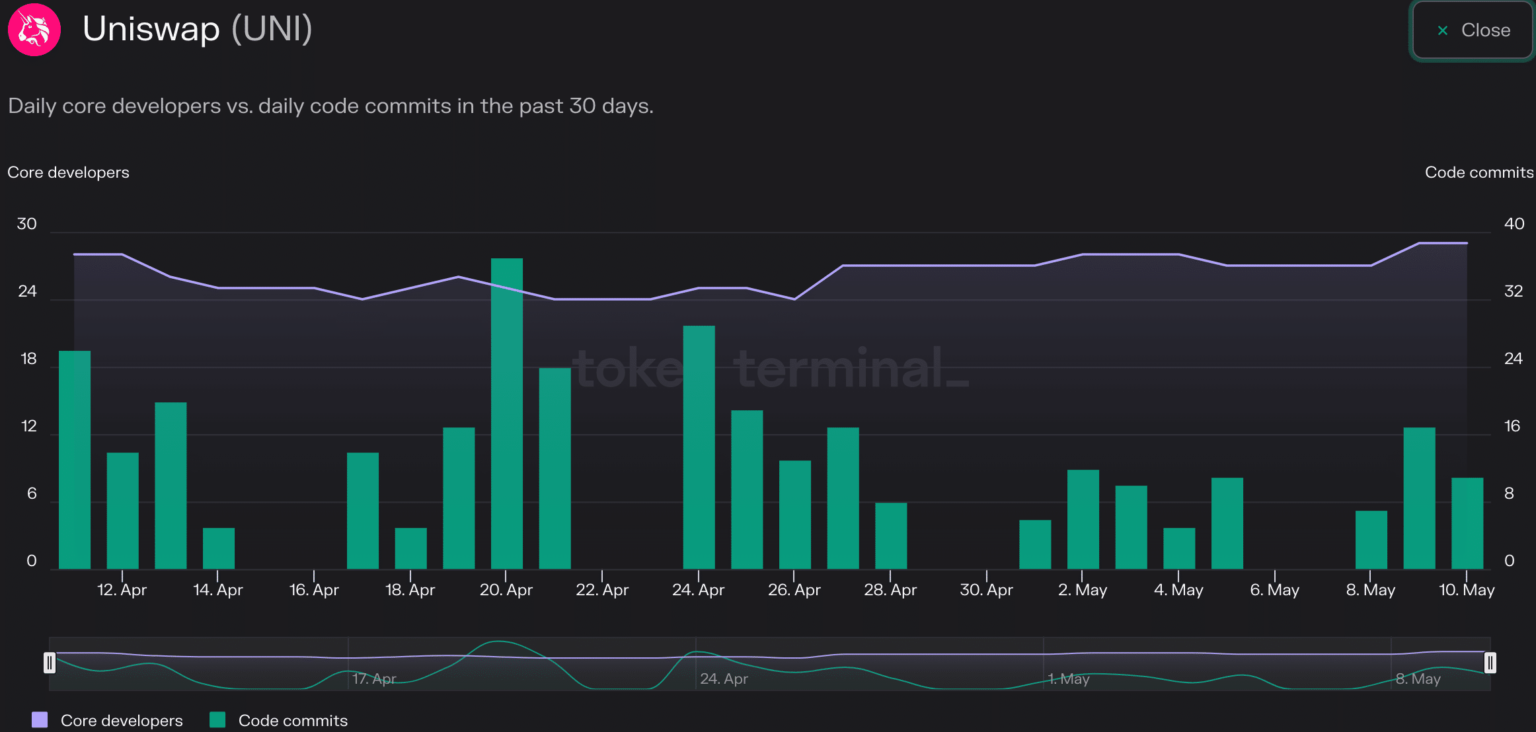The height and width of the screenshot is (732, 1536).
Task: Click the 17. Apr marker in navigator
Action: coord(374,679)
